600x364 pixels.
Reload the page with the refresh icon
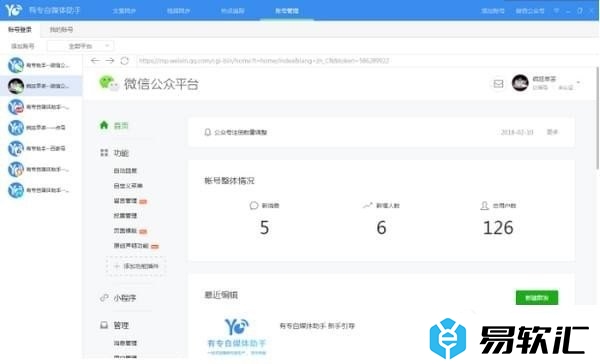point(124,60)
